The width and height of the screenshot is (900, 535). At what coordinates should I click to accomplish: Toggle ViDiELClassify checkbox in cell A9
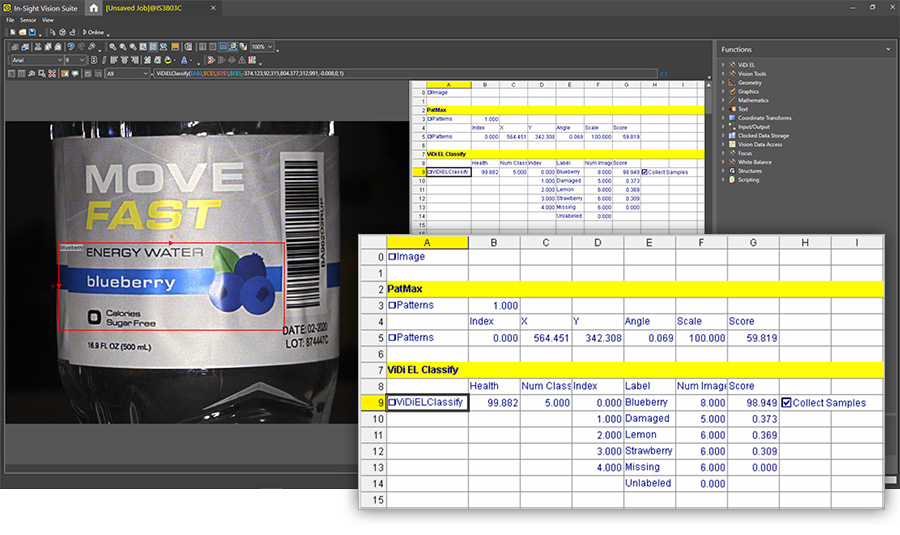392,403
